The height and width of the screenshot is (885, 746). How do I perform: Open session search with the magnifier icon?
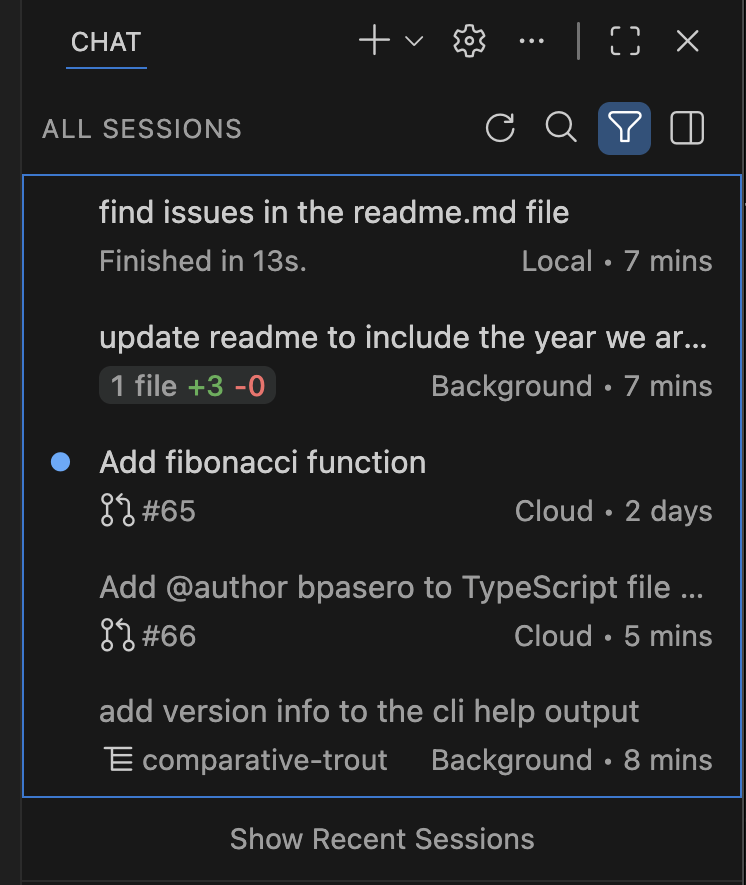point(561,128)
